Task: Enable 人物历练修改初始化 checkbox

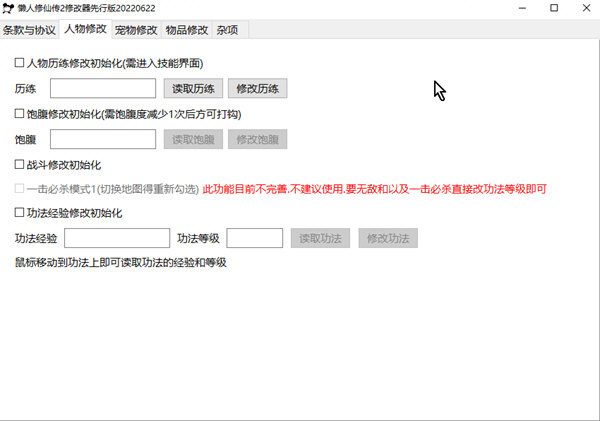Action: 19,62
